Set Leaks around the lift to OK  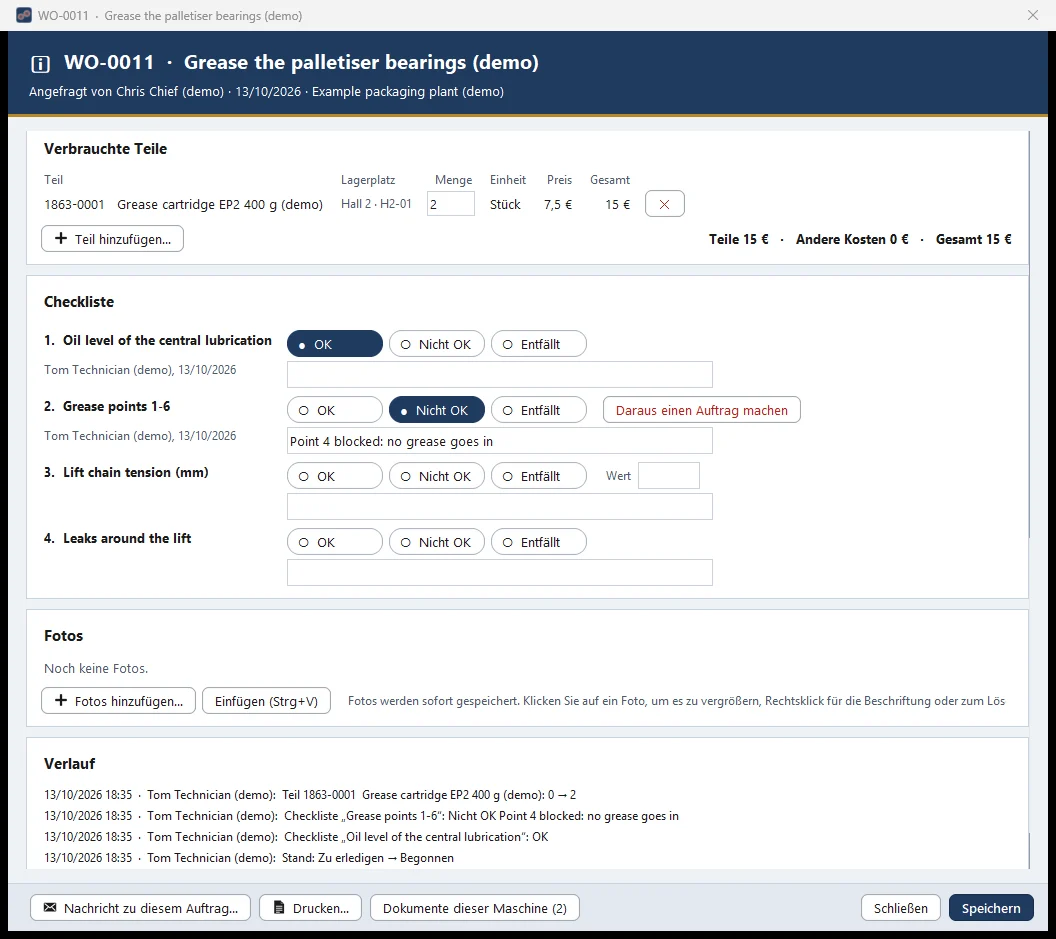pyautogui.click(x=335, y=542)
